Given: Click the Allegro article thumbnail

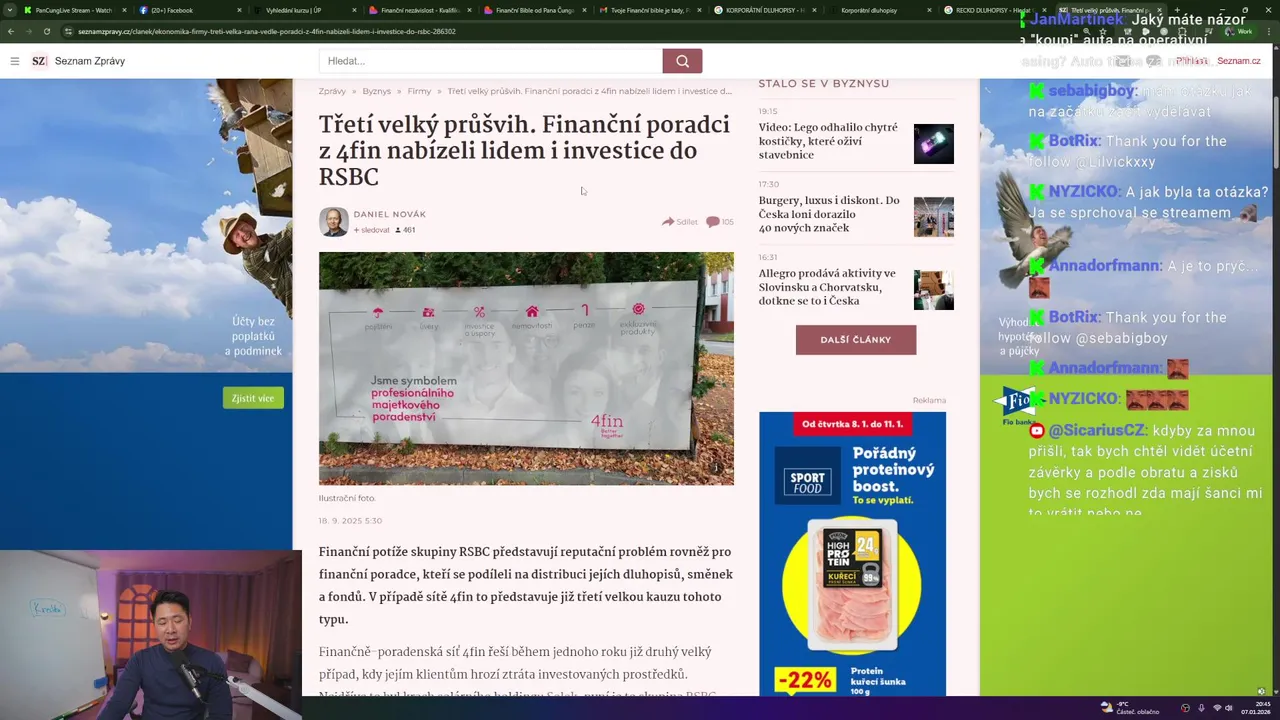Looking at the screenshot, I should click(x=934, y=290).
